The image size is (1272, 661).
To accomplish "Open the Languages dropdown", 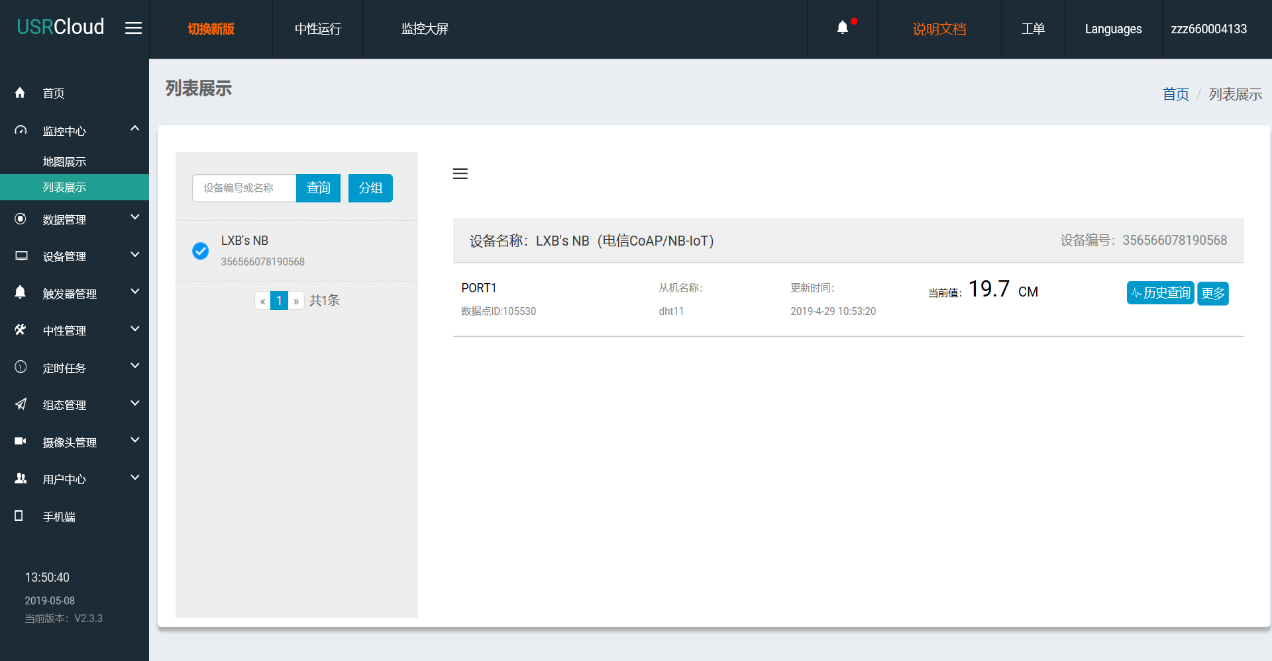I will (1113, 29).
